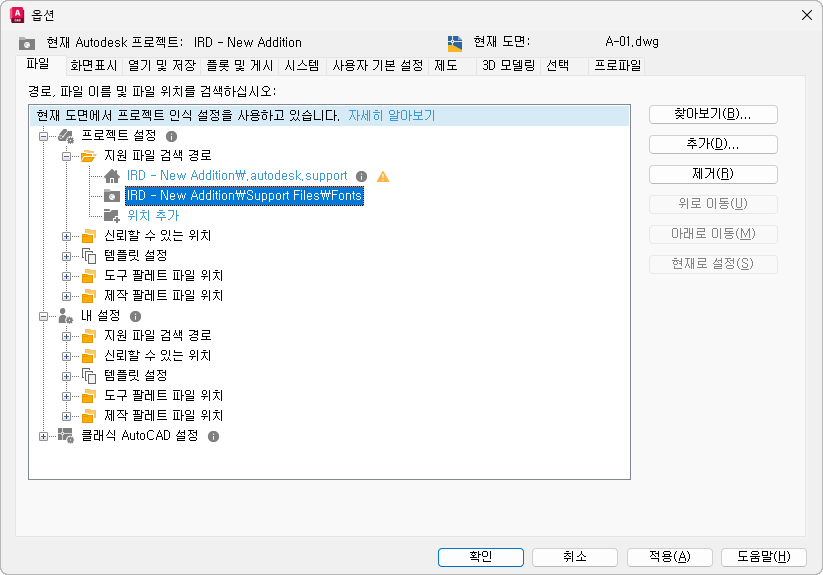This screenshot has width=823, height=575.
Task: Collapse project 지원 파일 검색 경로 node
Action: pos(66,156)
